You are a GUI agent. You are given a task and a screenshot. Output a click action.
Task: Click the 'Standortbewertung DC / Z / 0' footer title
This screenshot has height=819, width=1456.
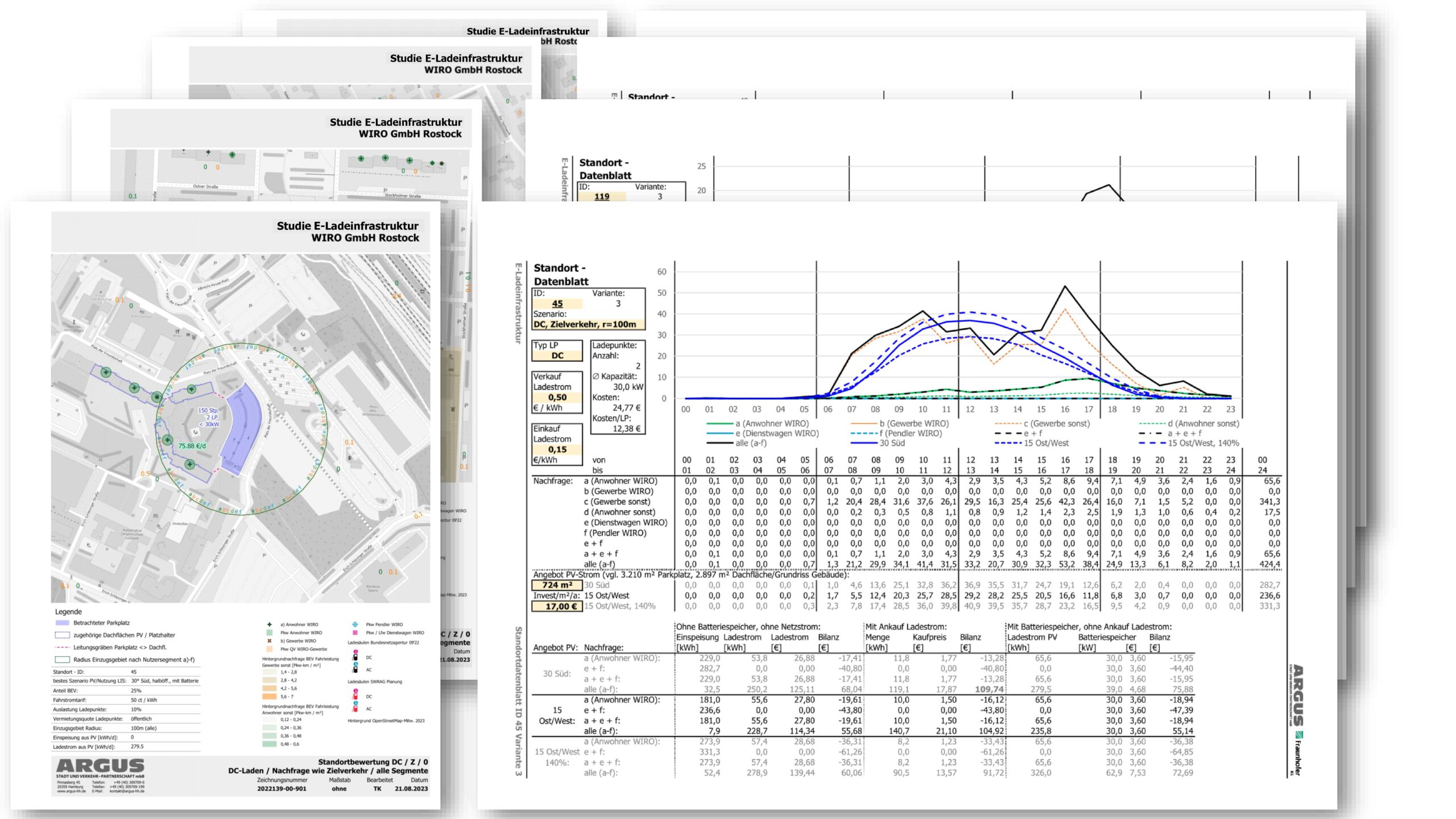click(x=373, y=762)
